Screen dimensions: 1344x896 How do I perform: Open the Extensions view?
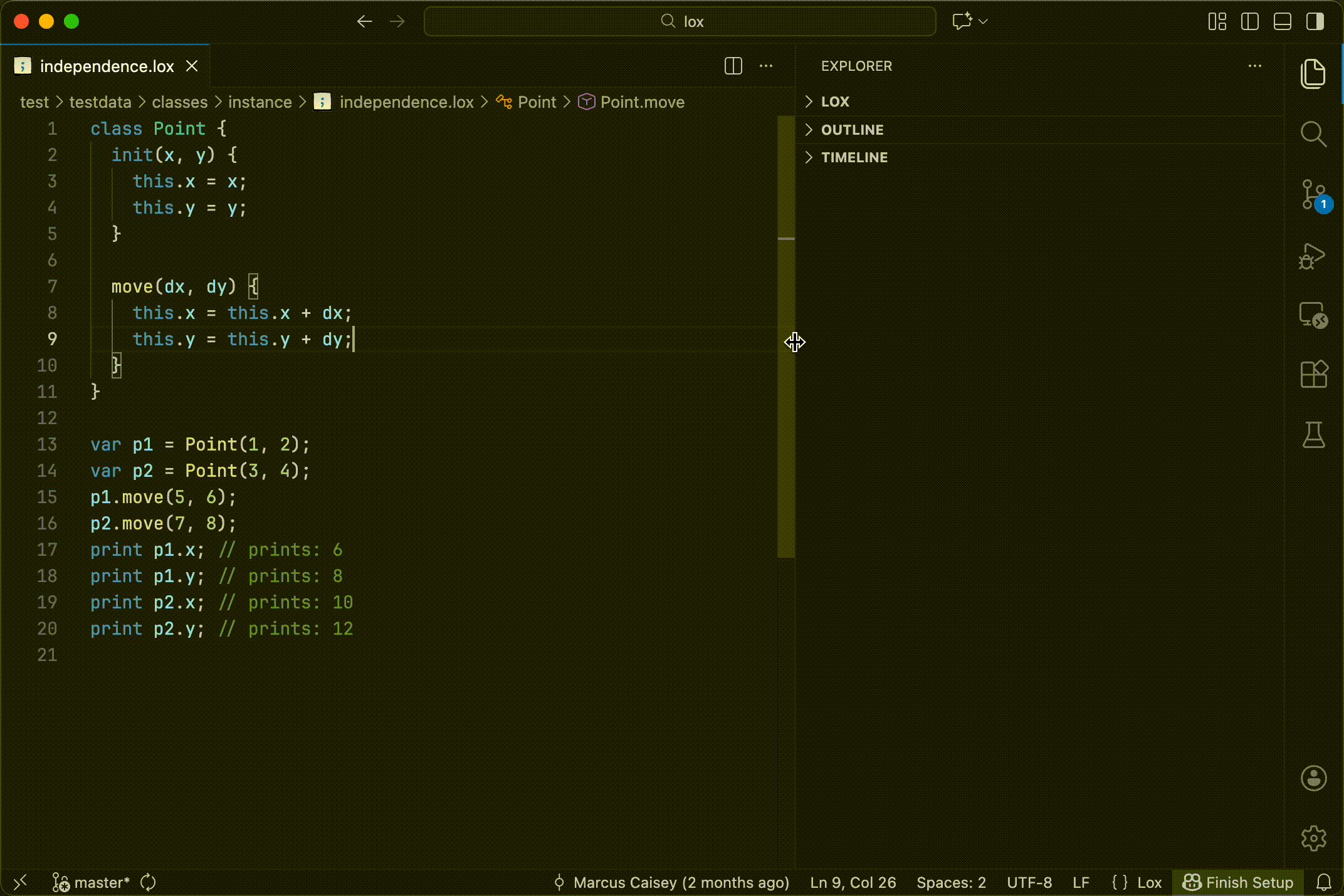1314,374
